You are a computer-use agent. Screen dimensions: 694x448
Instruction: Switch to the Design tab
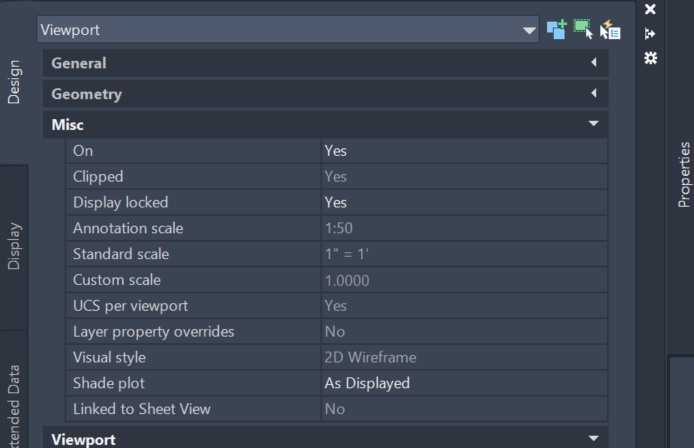coord(14,82)
